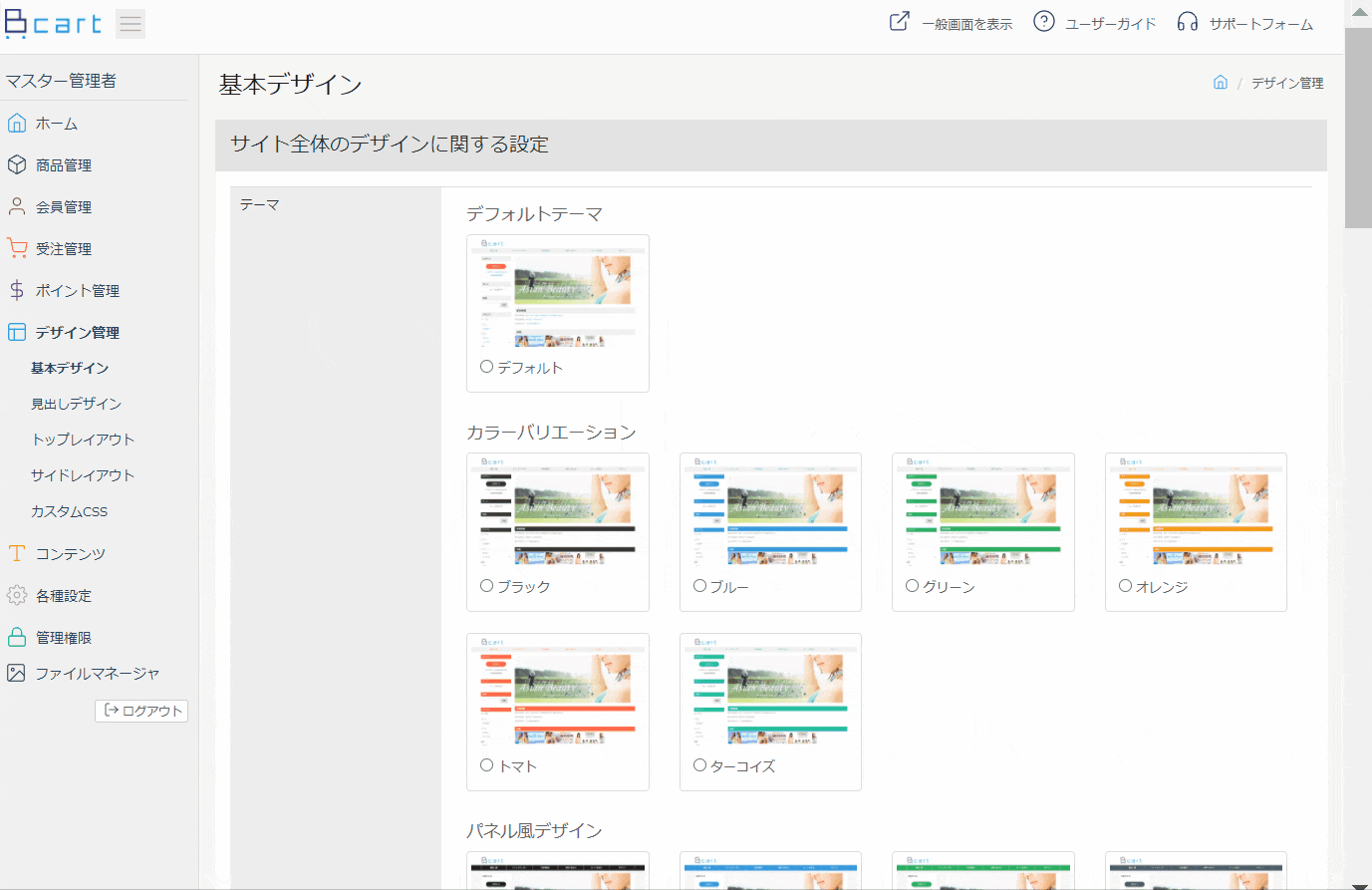Click the オレンジ theme preview thumbnail
This screenshot has width=1372, height=890.
(x=1196, y=513)
